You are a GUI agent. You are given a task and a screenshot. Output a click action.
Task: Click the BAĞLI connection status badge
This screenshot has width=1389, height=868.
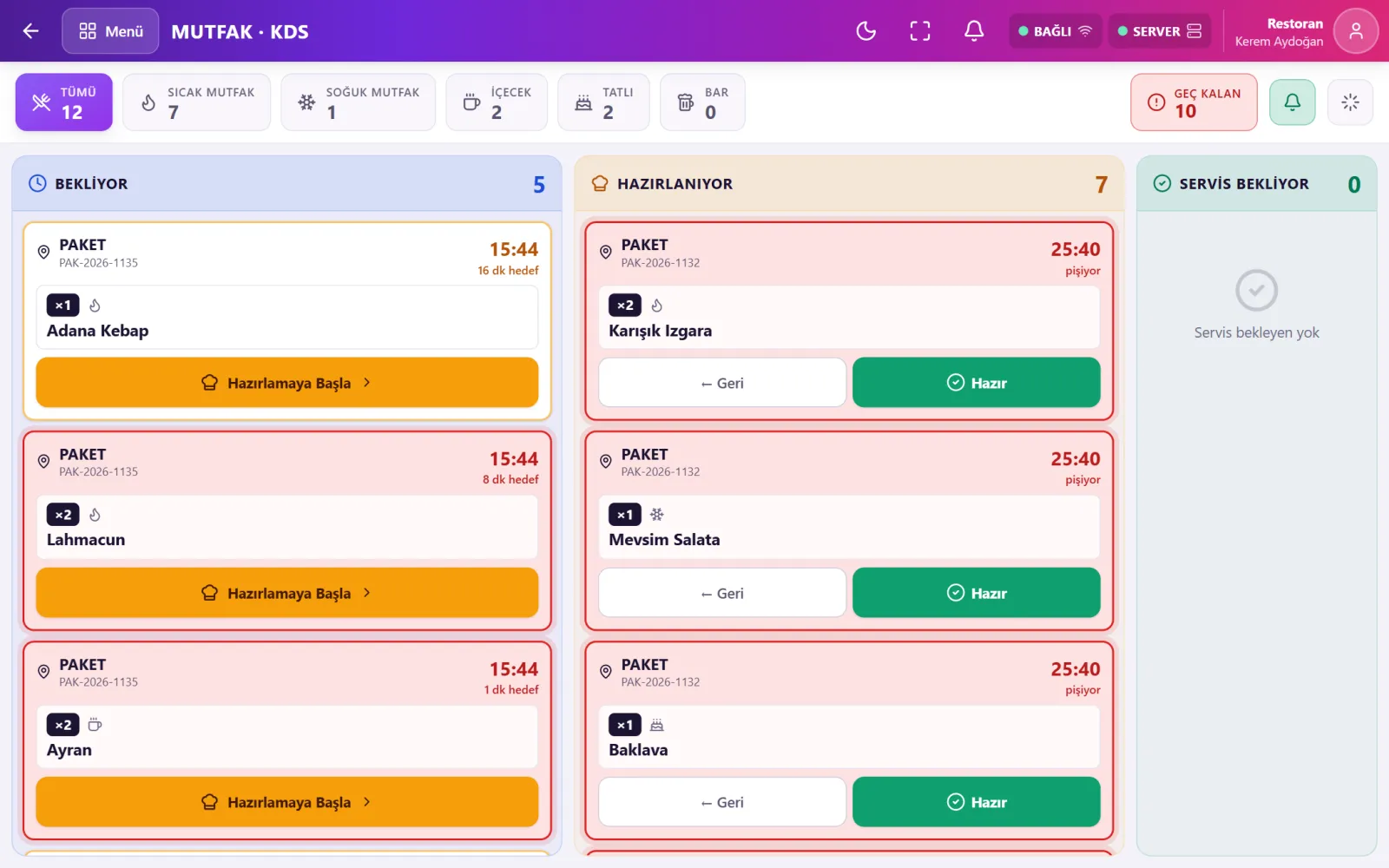pyautogui.click(x=1056, y=31)
